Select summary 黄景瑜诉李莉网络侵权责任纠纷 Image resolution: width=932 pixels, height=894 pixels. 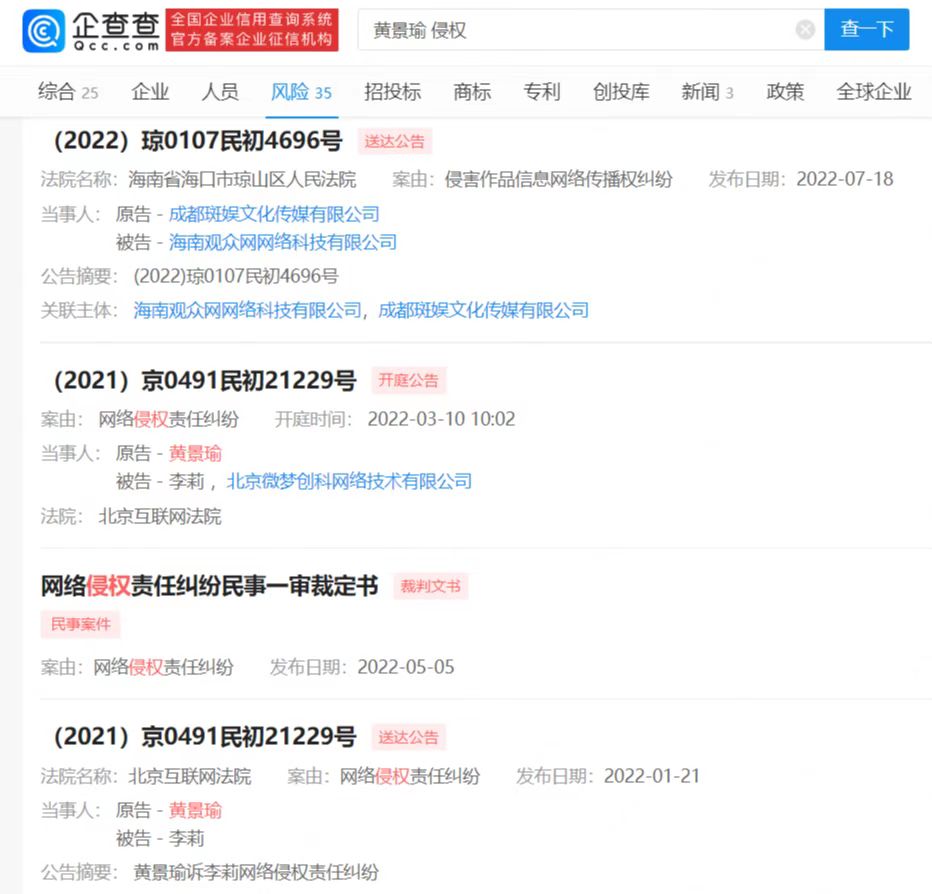256,872
